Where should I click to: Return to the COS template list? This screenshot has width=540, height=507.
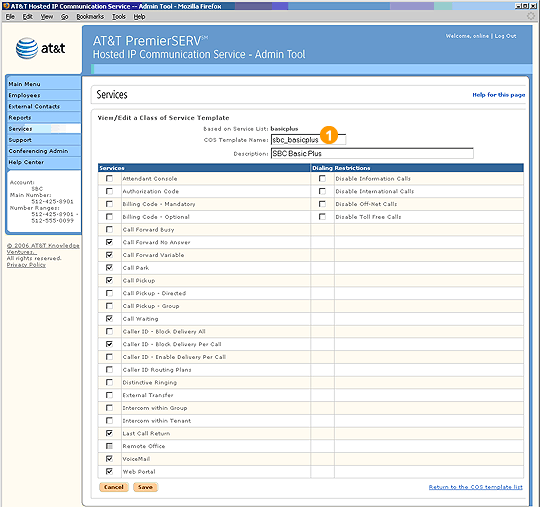[x=476, y=487]
